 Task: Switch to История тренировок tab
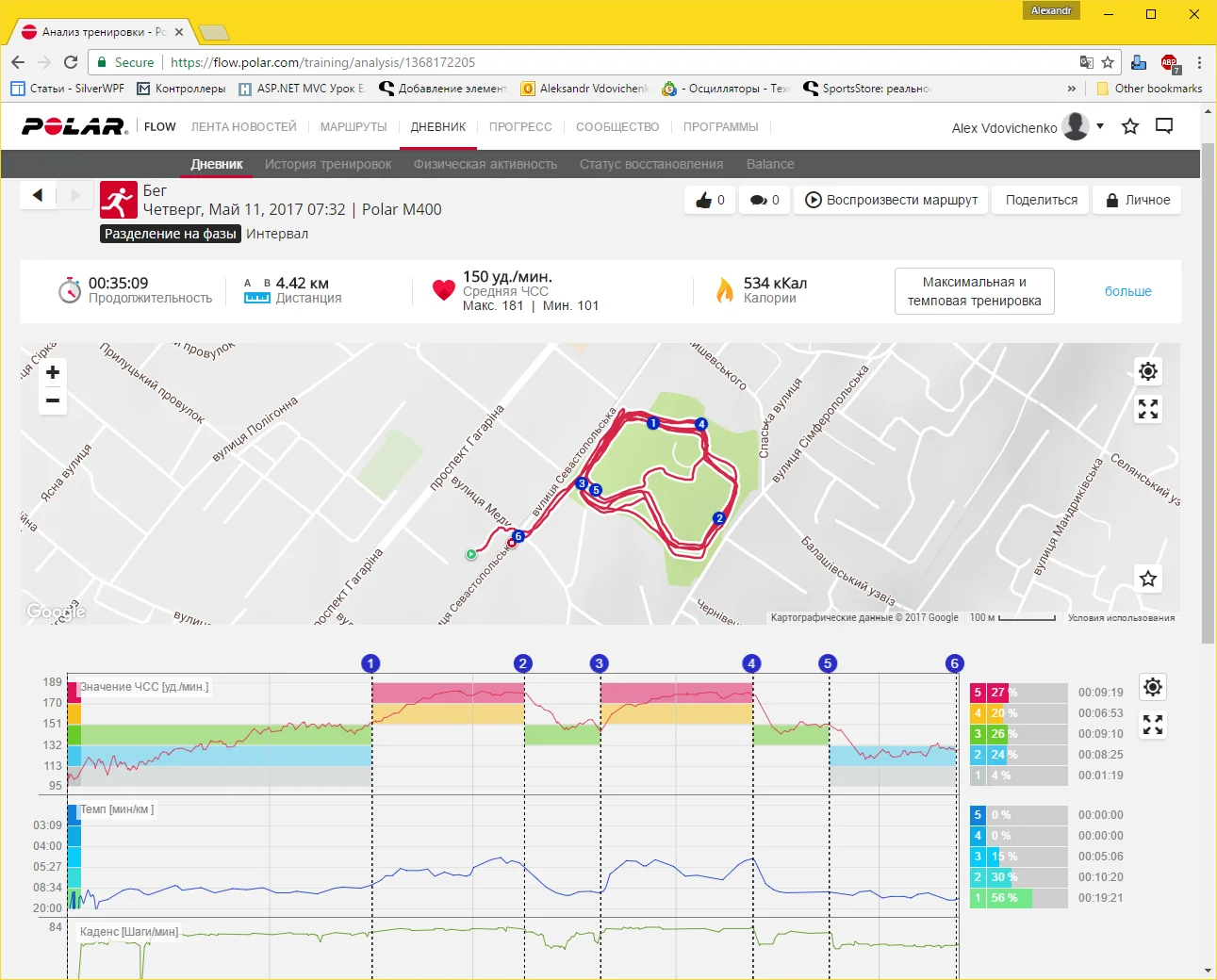click(x=328, y=164)
